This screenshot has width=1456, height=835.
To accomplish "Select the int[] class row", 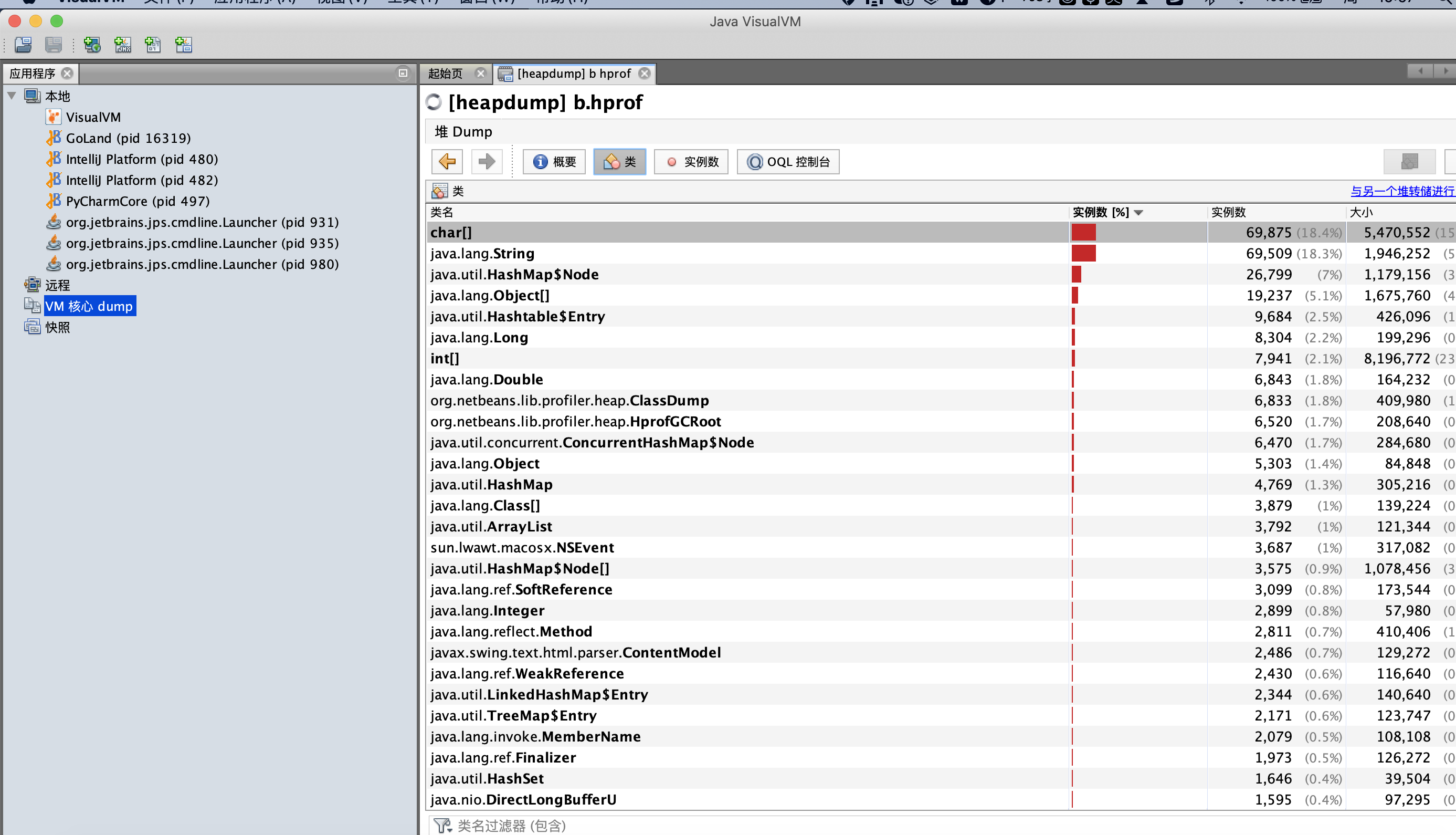I will click(942, 359).
